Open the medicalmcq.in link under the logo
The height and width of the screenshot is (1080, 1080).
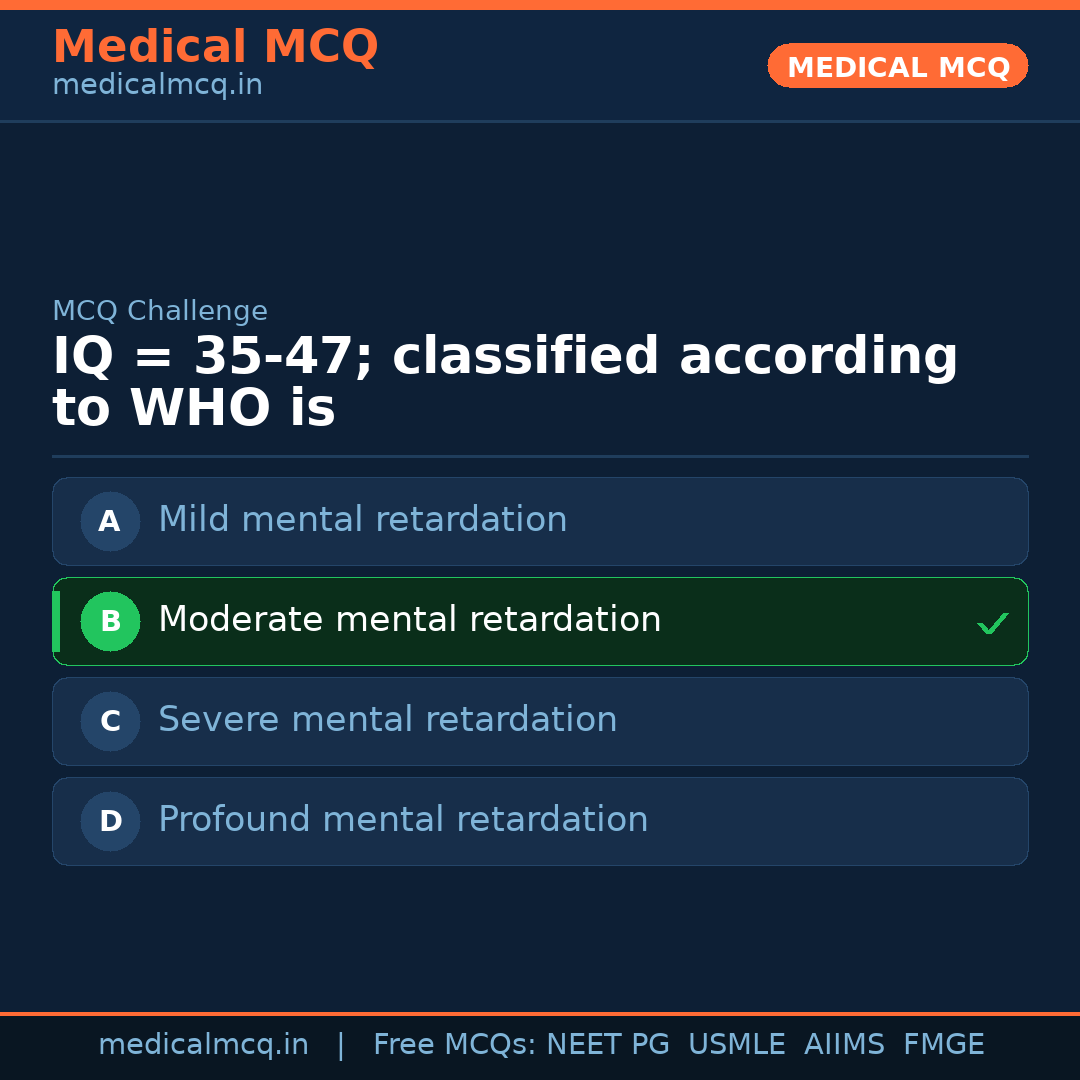coord(157,84)
